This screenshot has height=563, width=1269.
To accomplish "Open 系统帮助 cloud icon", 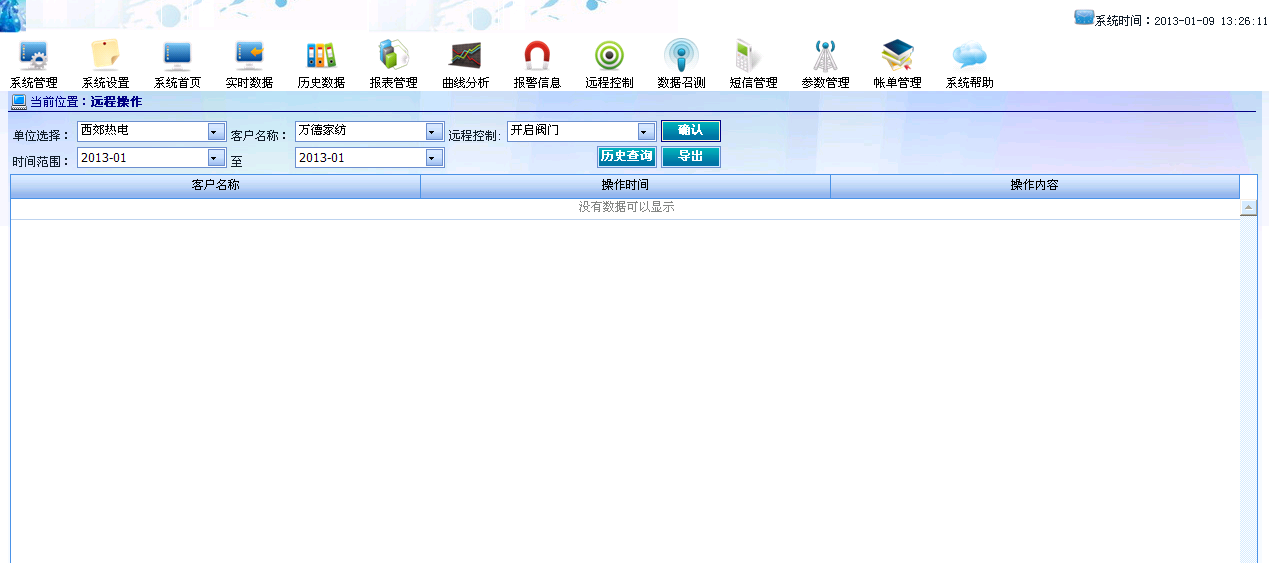I will click(969, 56).
